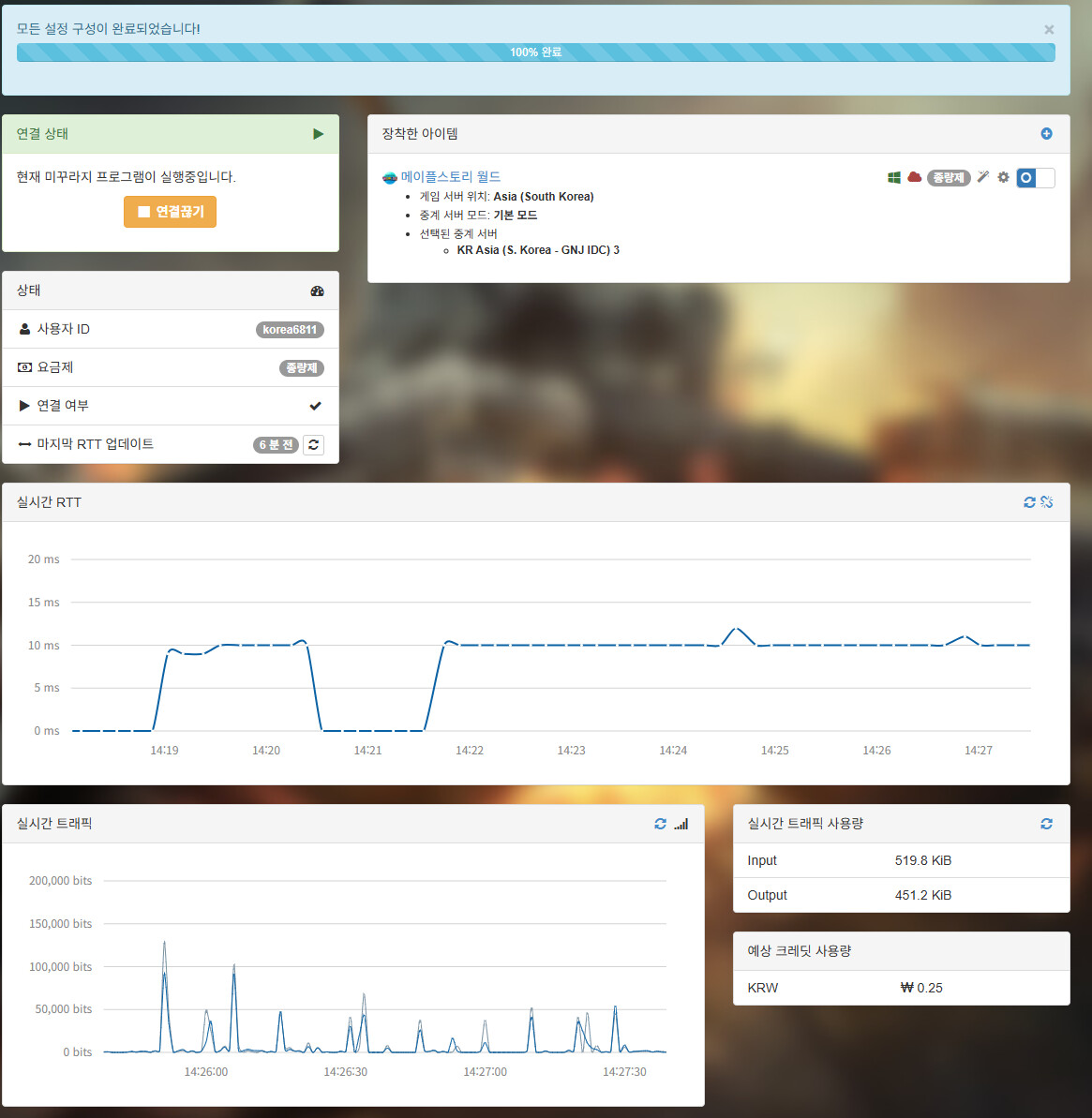Screen dimensions: 1092x1118
Task: Refresh the last RTT update time
Action: click(x=313, y=444)
